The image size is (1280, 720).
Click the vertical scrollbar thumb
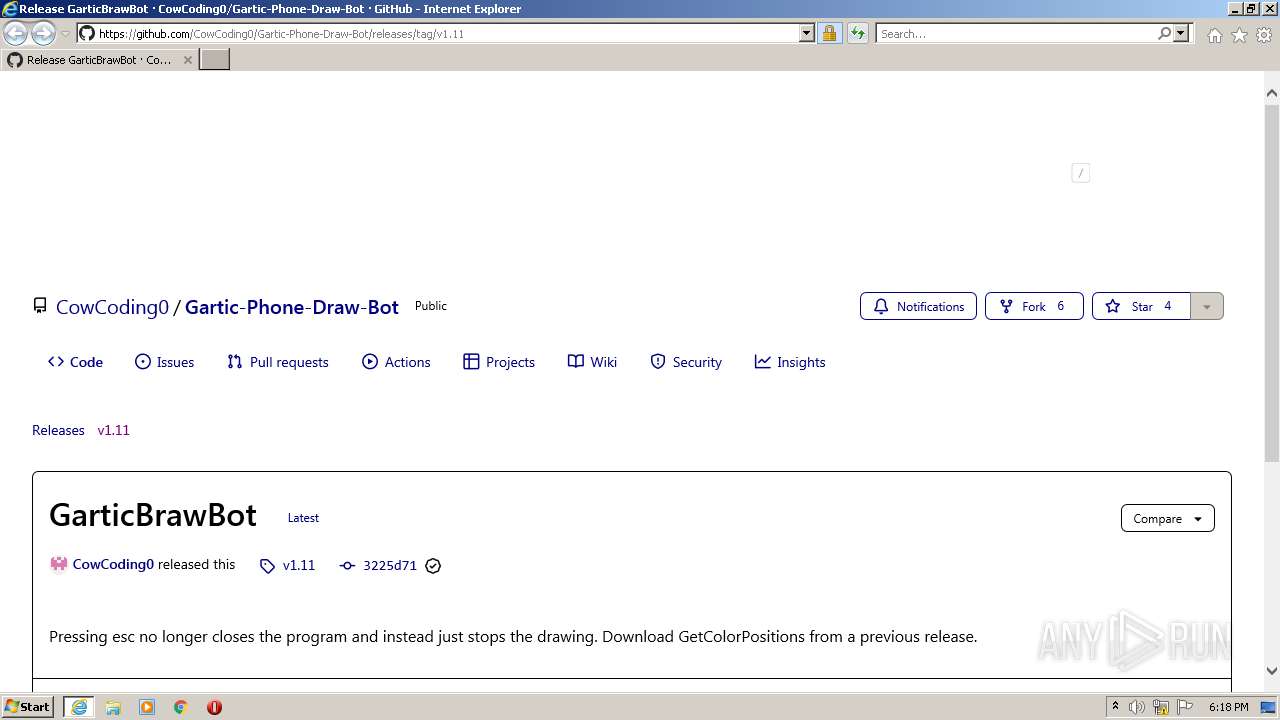(1272, 281)
